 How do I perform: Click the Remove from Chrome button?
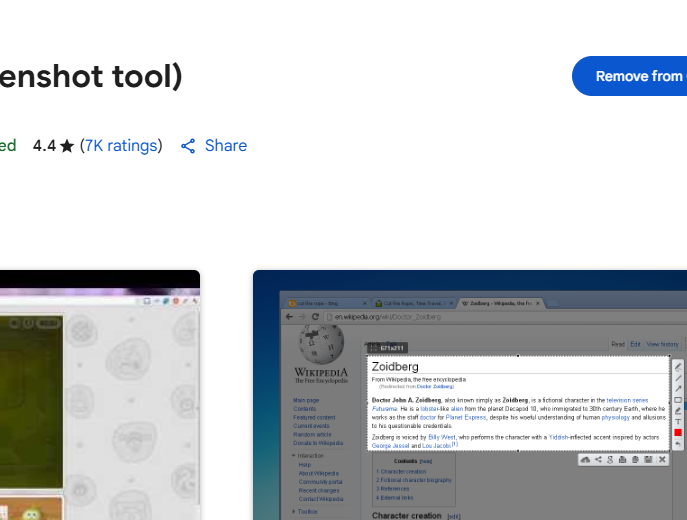(630, 76)
